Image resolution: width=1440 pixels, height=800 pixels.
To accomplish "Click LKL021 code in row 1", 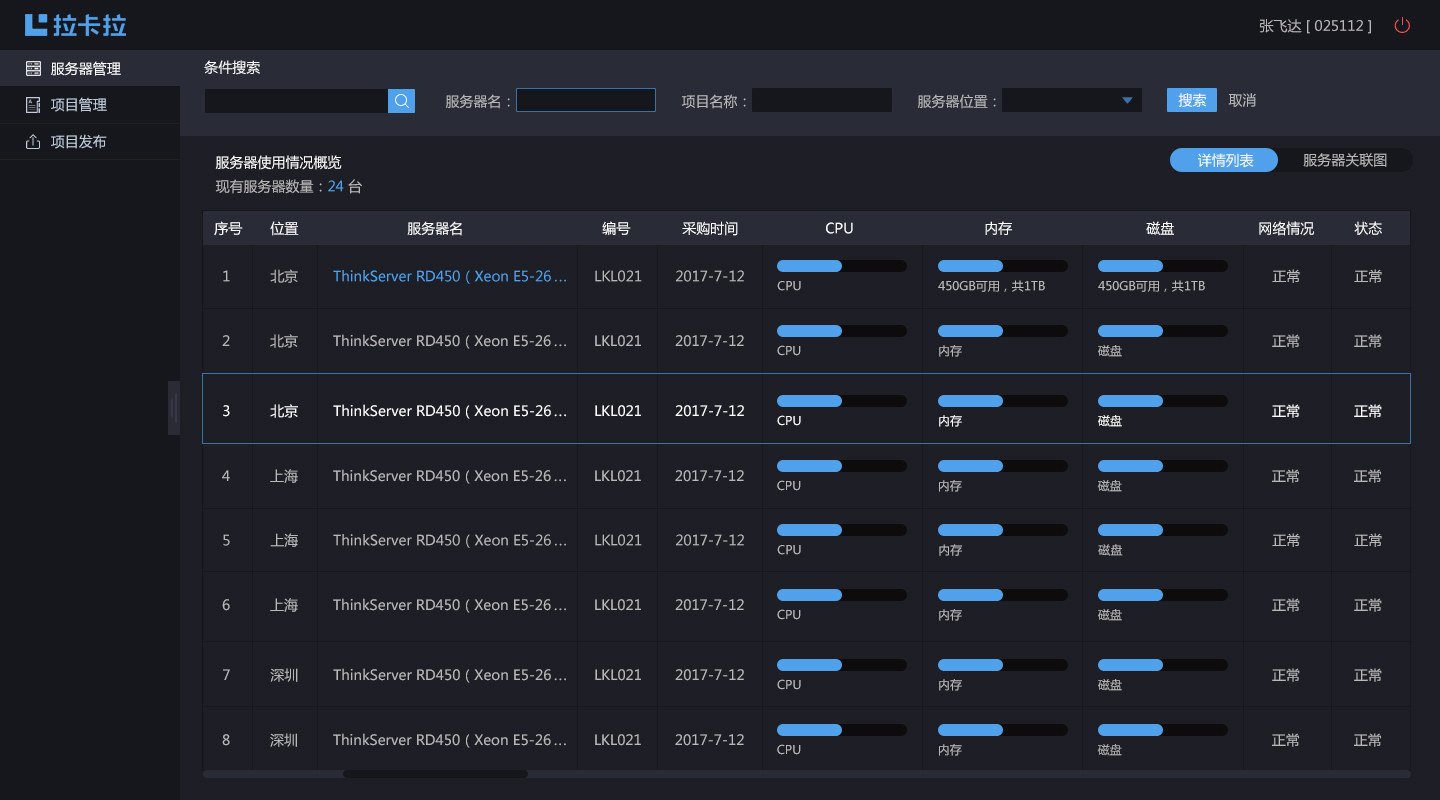I will [618, 276].
